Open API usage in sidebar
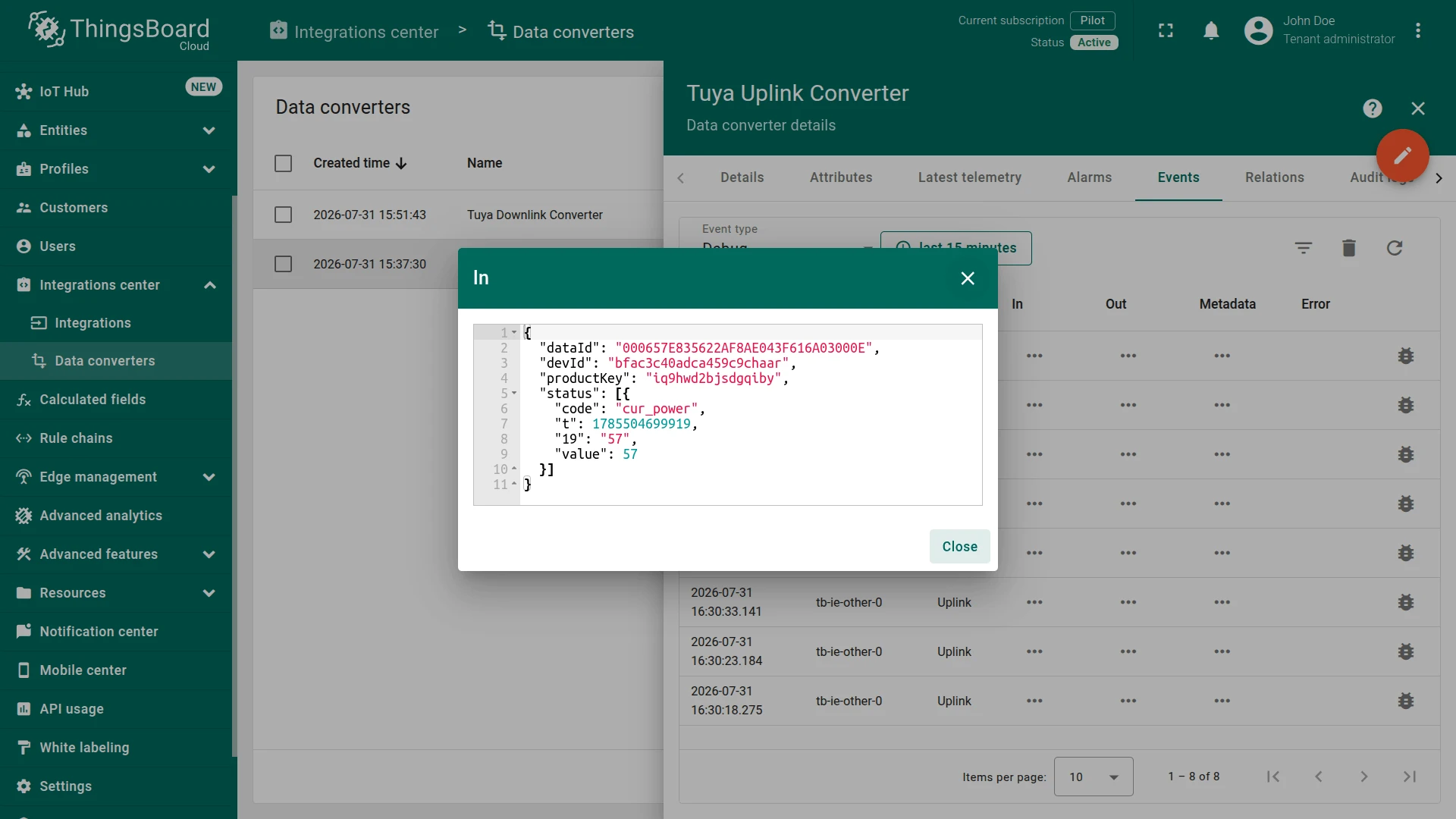 click(116, 709)
